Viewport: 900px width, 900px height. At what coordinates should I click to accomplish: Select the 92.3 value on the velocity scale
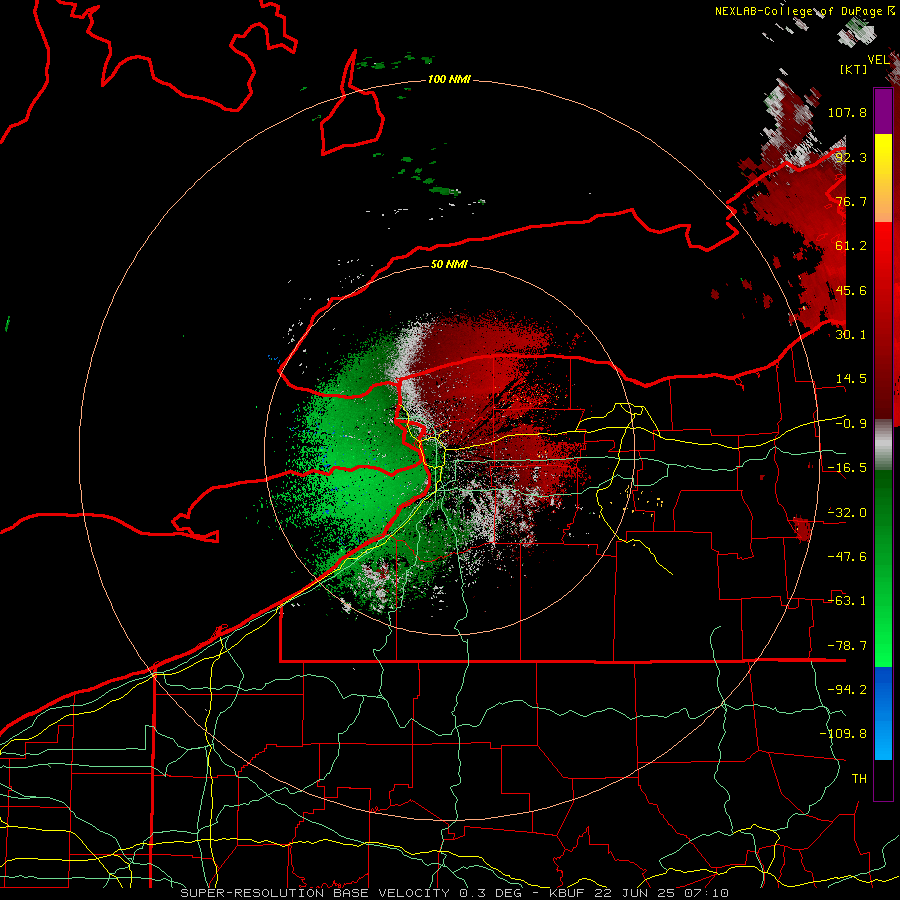coord(851,157)
